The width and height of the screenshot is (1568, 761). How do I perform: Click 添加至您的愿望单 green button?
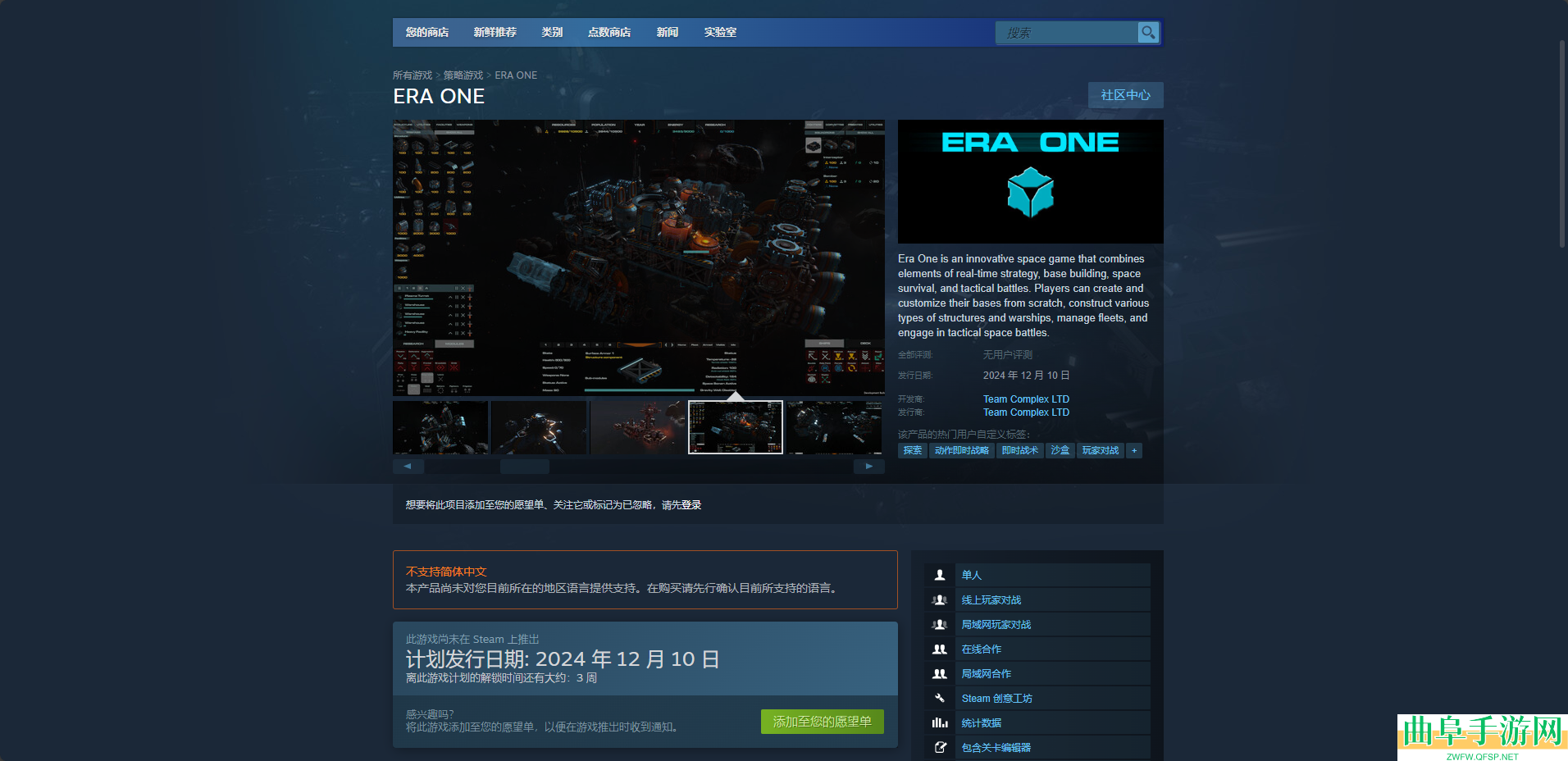[x=822, y=722]
